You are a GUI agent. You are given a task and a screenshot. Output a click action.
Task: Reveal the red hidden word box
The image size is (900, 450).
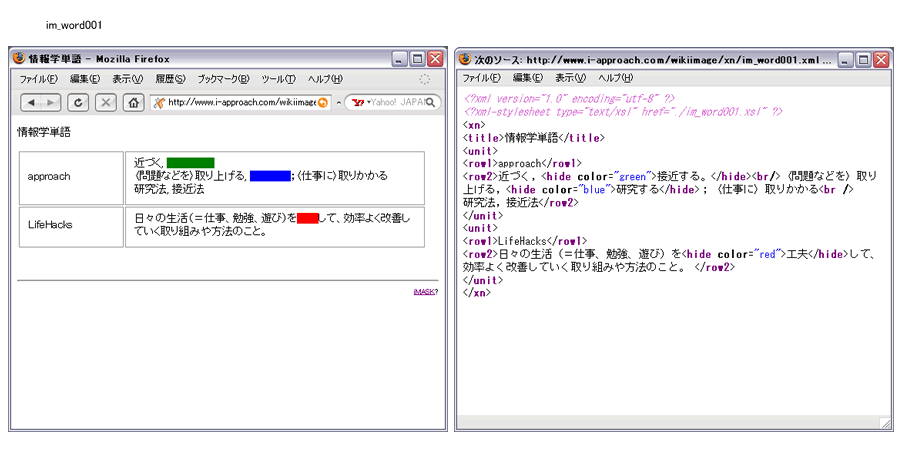pyautogui.click(x=307, y=218)
